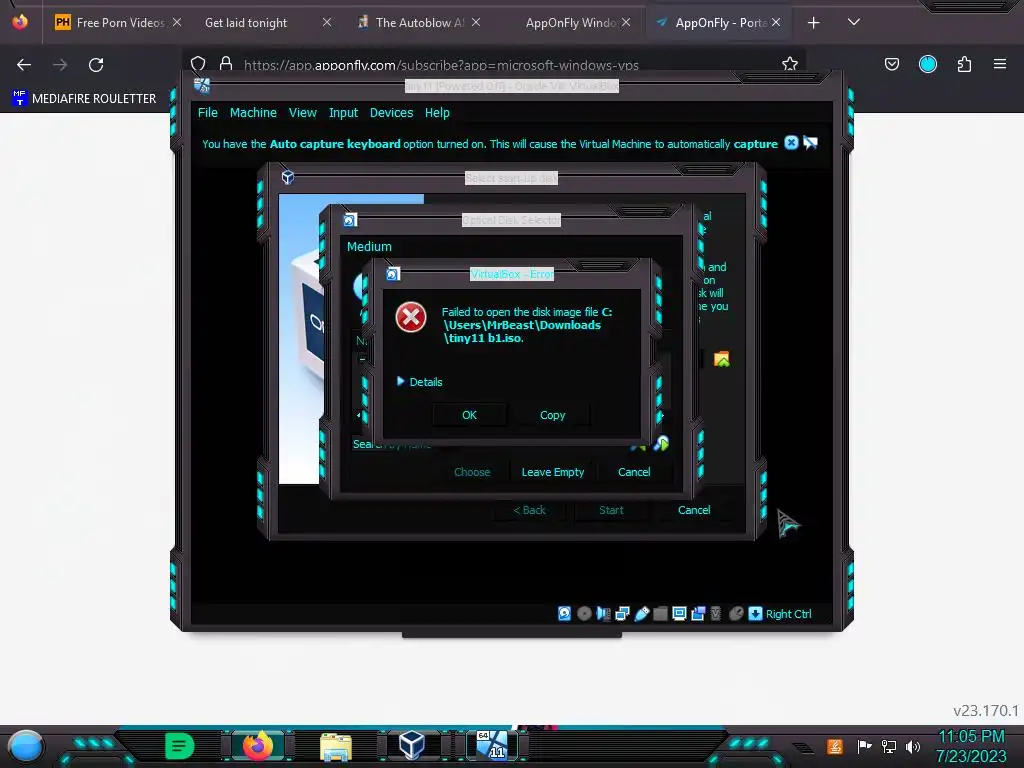Click OK in VirtualBox error dialog
This screenshot has width=1024, height=768.
click(470, 415)
